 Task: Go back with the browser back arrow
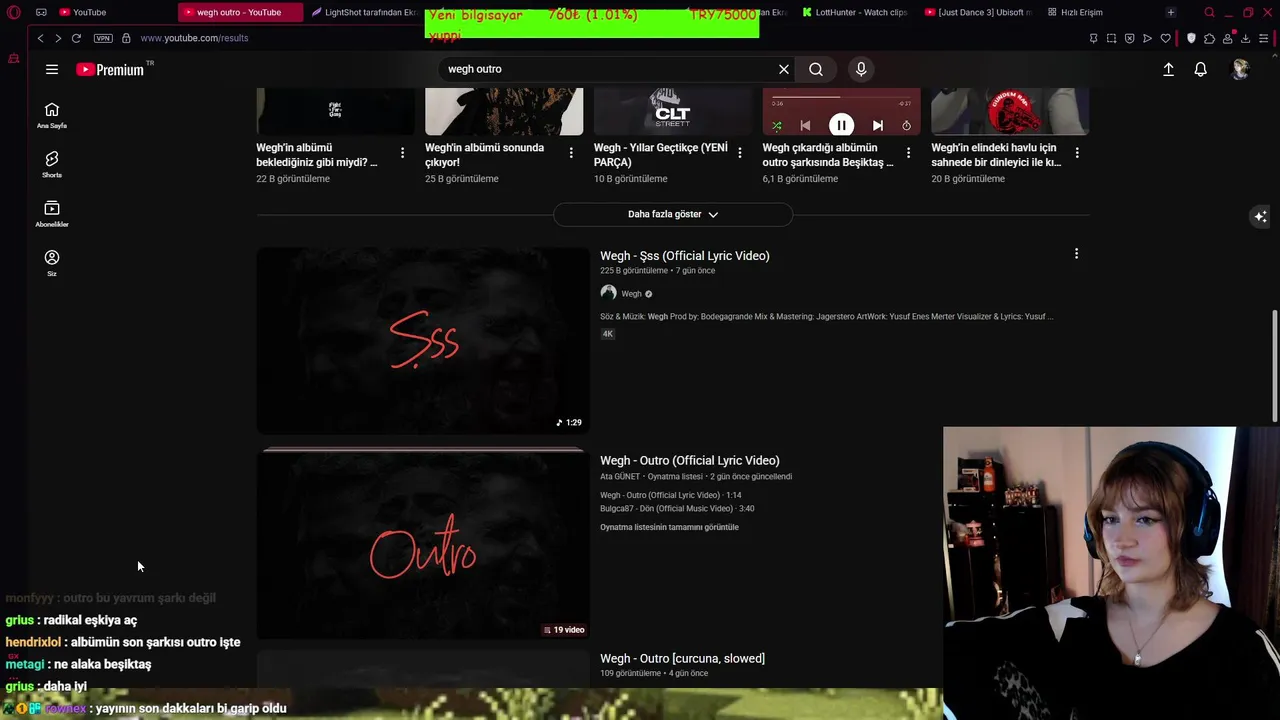coord(40,38)
